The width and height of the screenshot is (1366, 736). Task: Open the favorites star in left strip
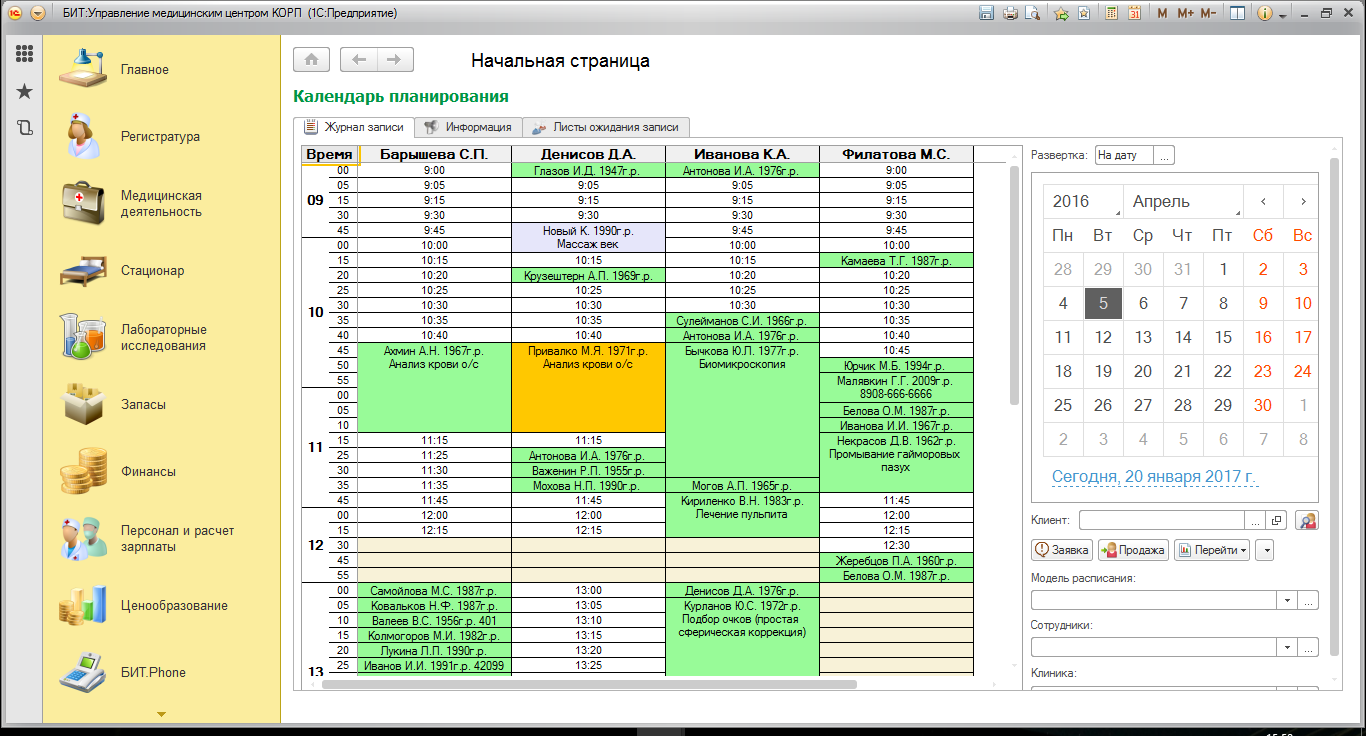(x=25, y=92)
